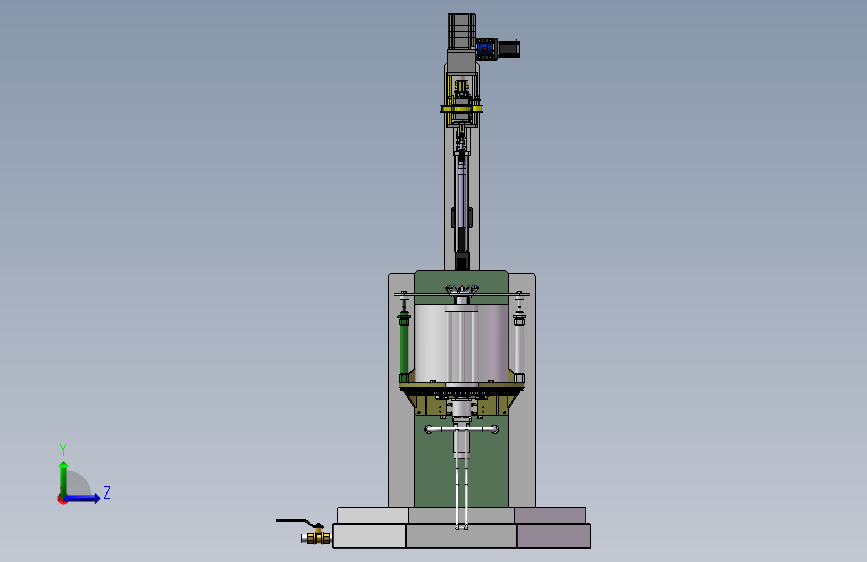
Task: Click the green Y axis arrow of triad
Action: tap(64, 478)
